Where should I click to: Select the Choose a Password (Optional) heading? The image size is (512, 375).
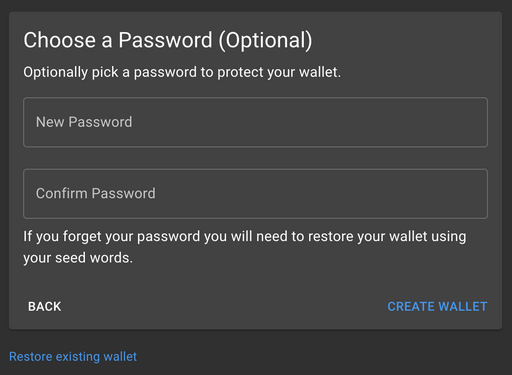click(x=168, y=40)
